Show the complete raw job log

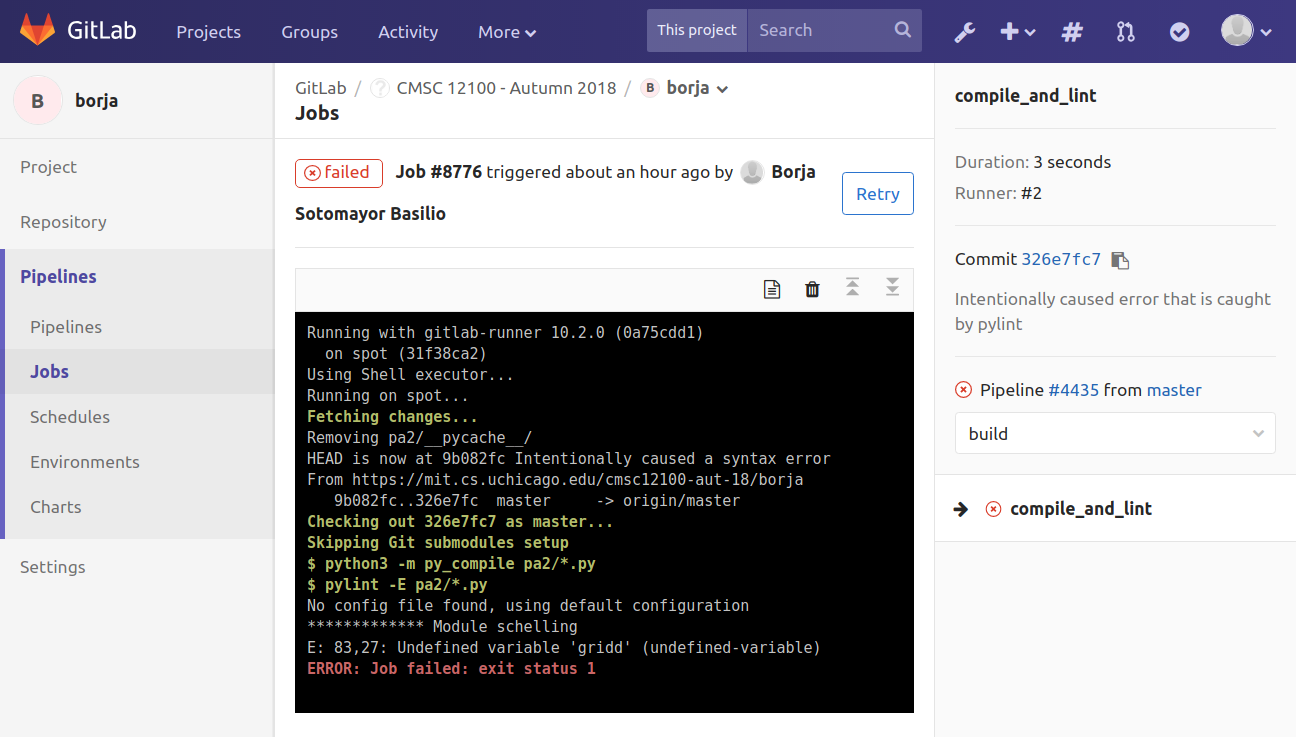coord(772,289)
